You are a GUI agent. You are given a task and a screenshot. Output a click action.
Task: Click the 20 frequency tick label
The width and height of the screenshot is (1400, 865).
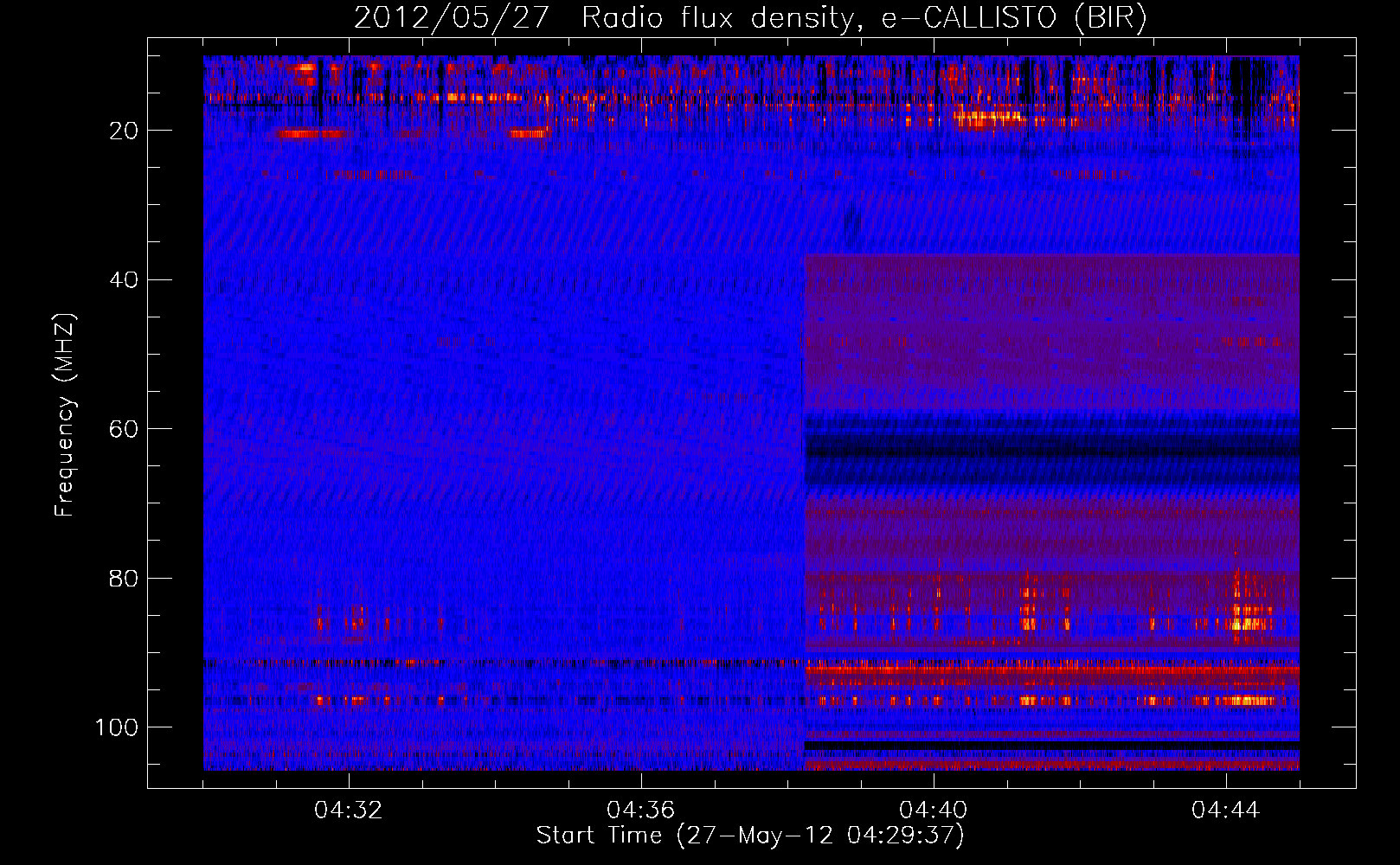(x=125, y=131)
